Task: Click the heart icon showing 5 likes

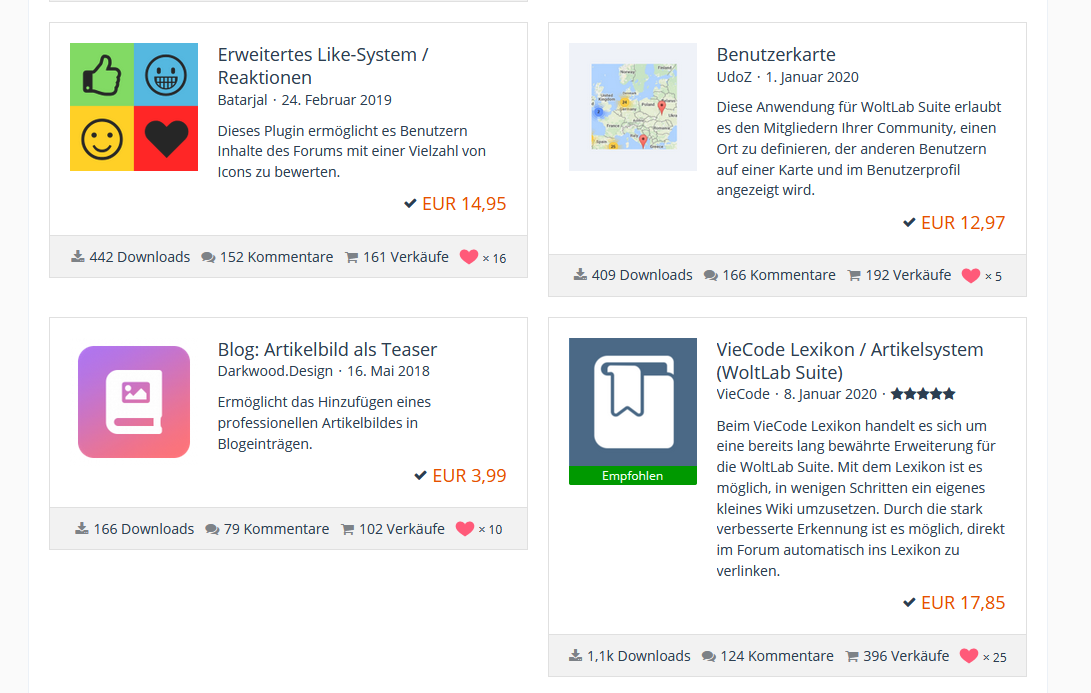Action: [x=970, y=275]
